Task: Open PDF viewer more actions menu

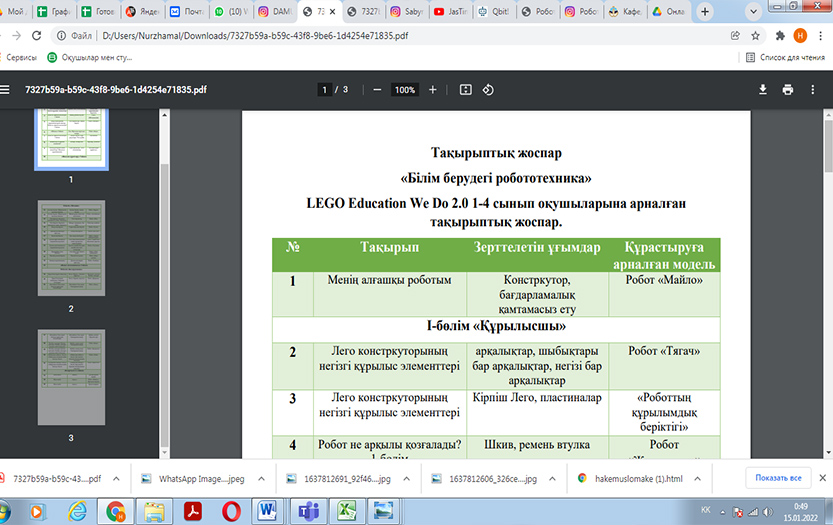Action: (x=813, y=89)
